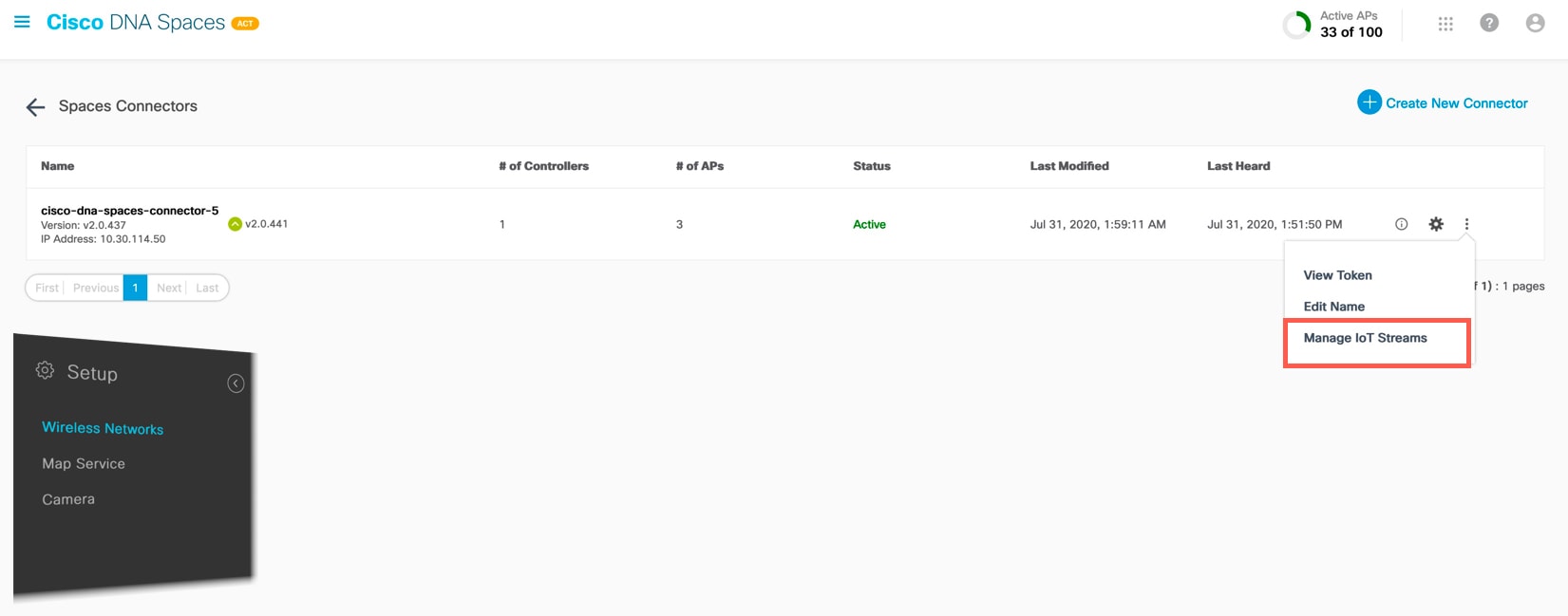This screenshot has height=616, width=1568.
Task: Go back using the arrow beside Spaces Connectors
Action: pyautogui.click(x=36, y=107)
